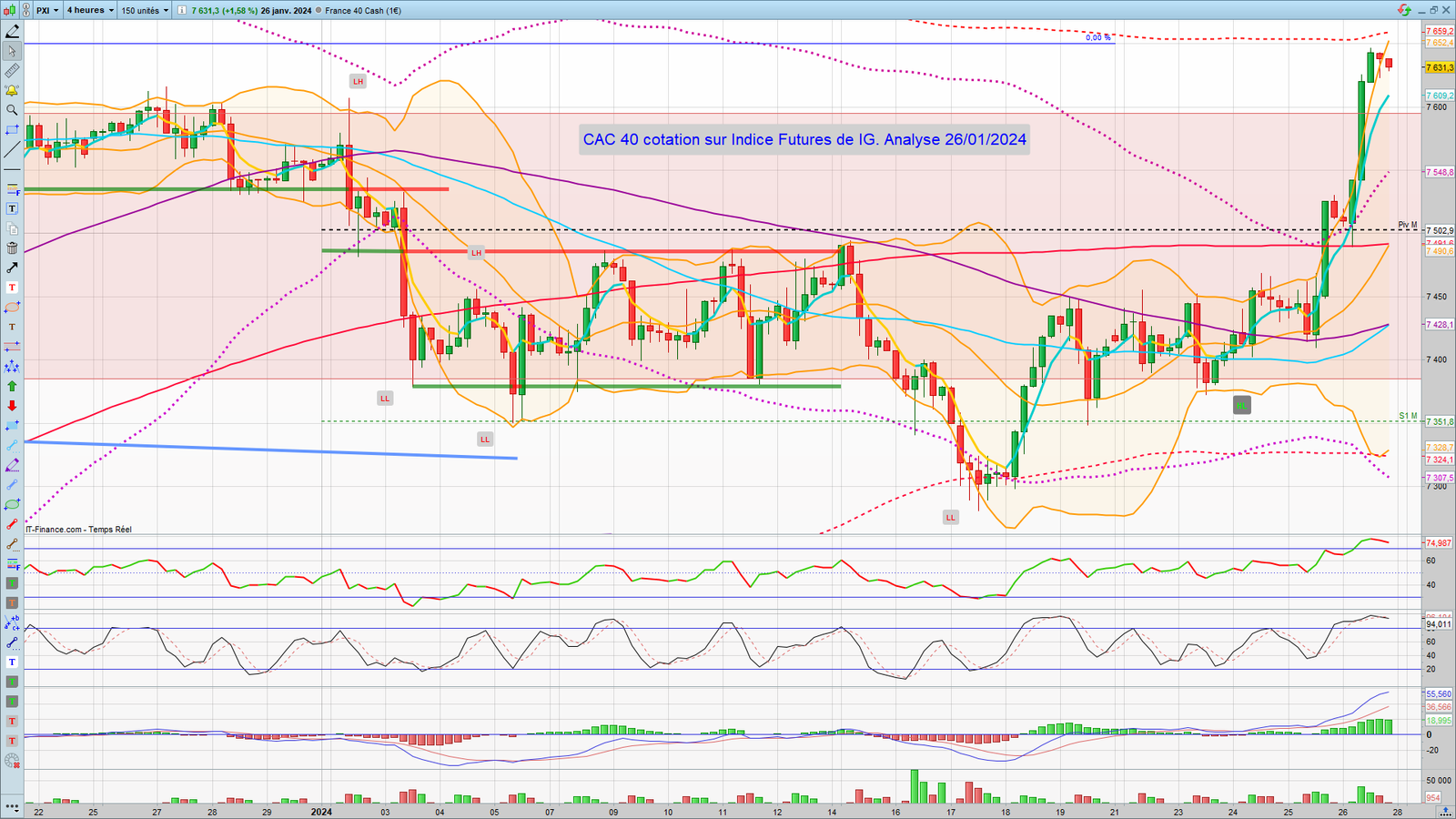Insert a green up arrow marker

[x=12, y=387]
